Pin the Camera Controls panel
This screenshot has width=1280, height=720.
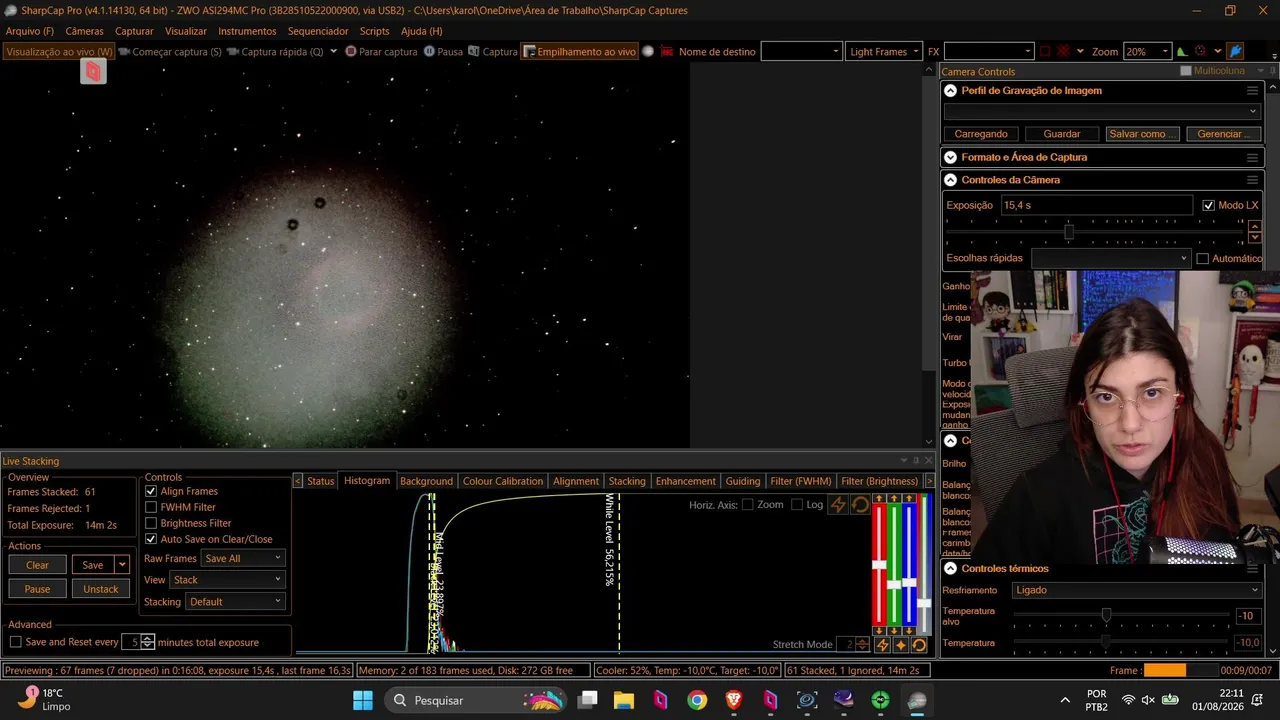pos(1272,71)
